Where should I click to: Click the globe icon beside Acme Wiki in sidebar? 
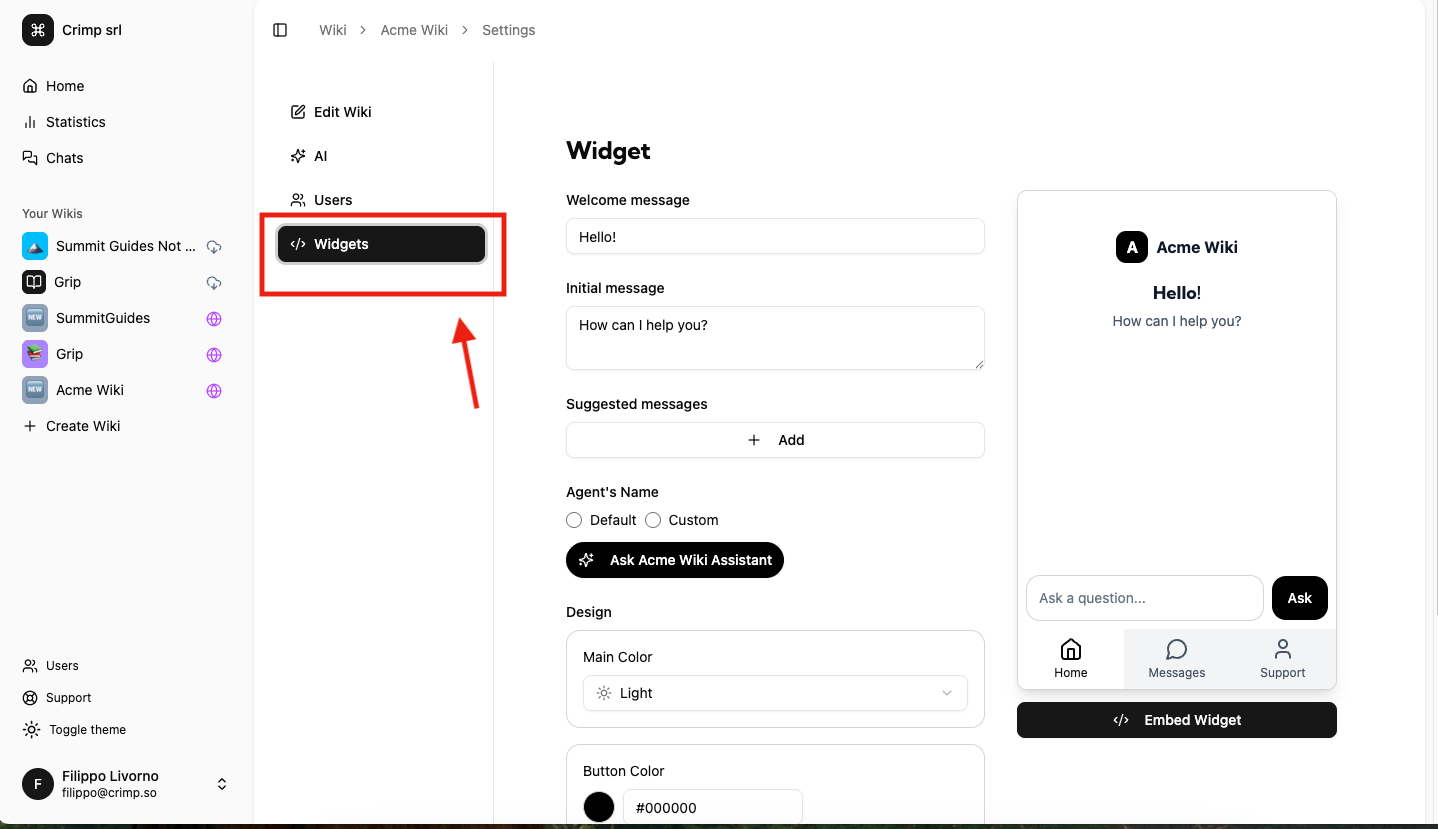click(213, 391)
